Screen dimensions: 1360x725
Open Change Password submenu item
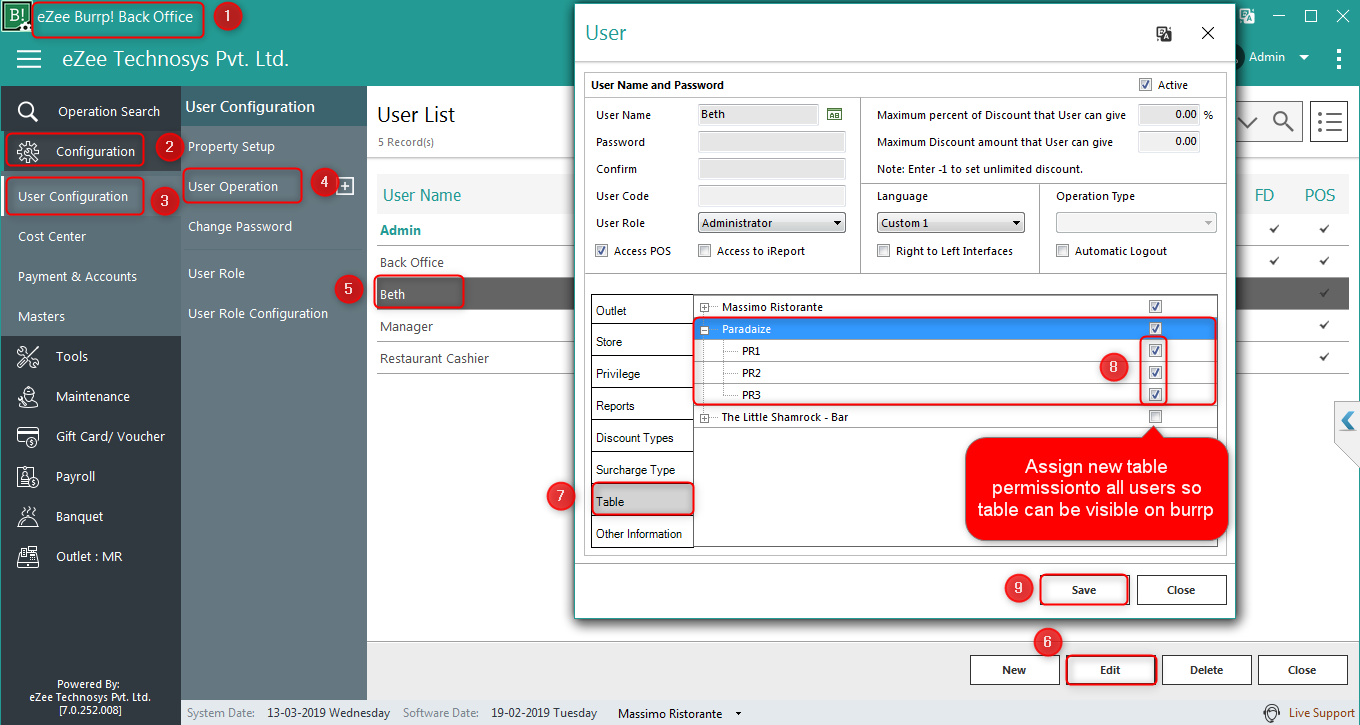pos(240,226)
